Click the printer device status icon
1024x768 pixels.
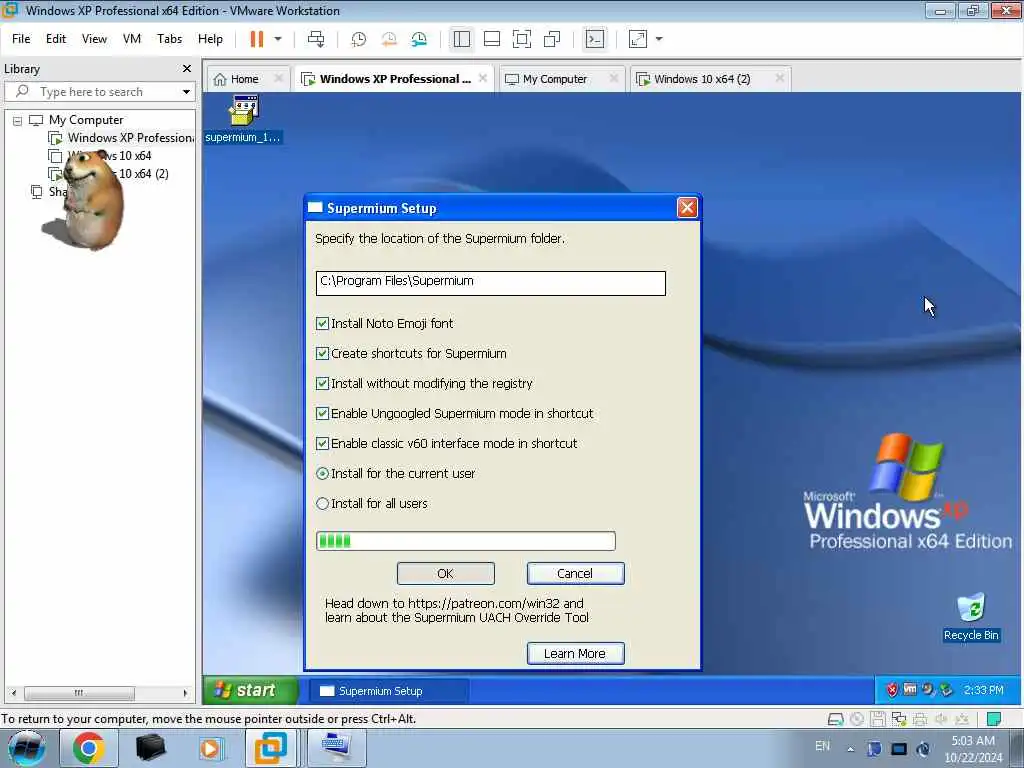pos(920,720)
